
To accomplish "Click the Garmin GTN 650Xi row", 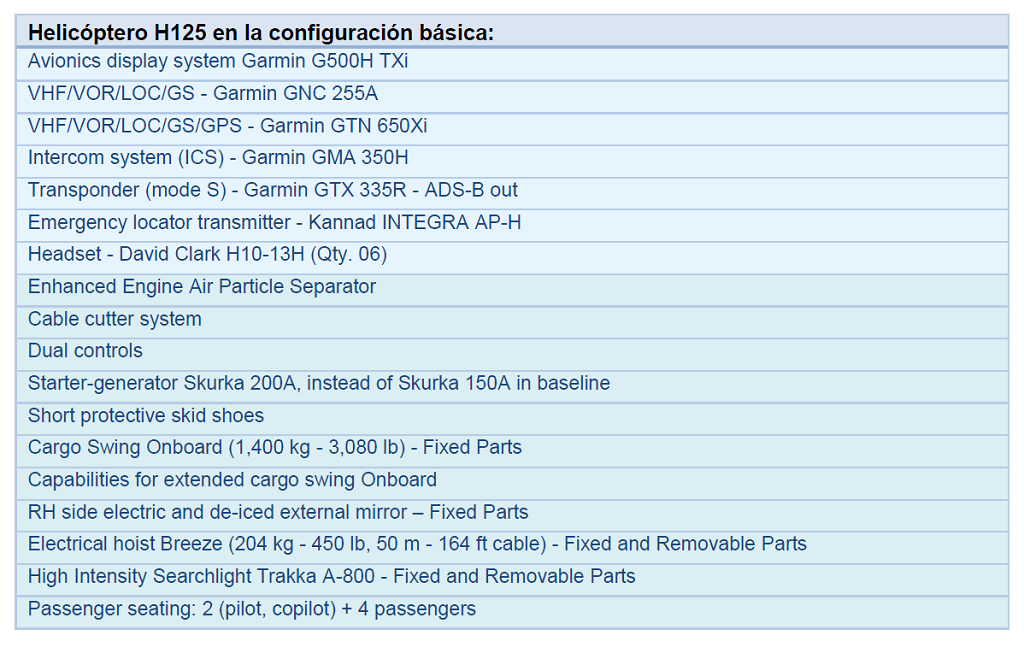I will 512,129.
